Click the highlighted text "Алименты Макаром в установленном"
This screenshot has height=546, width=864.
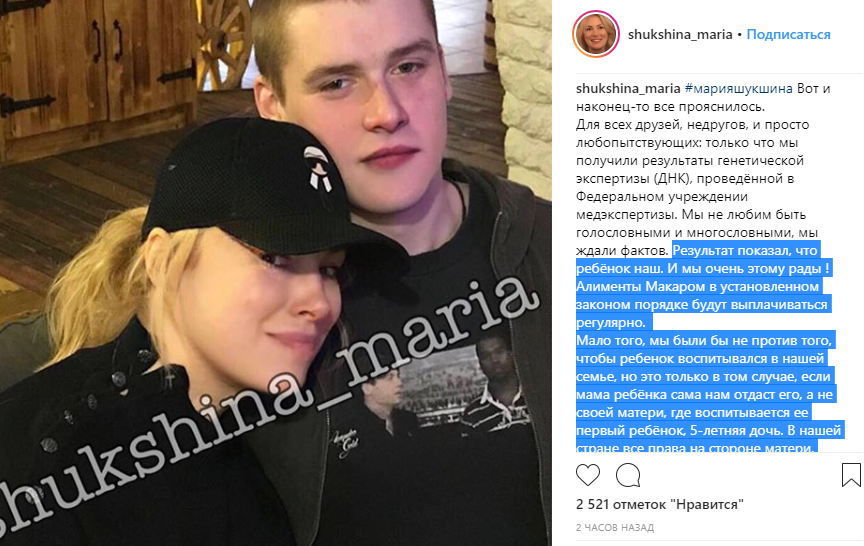click(x=698, y=286)
